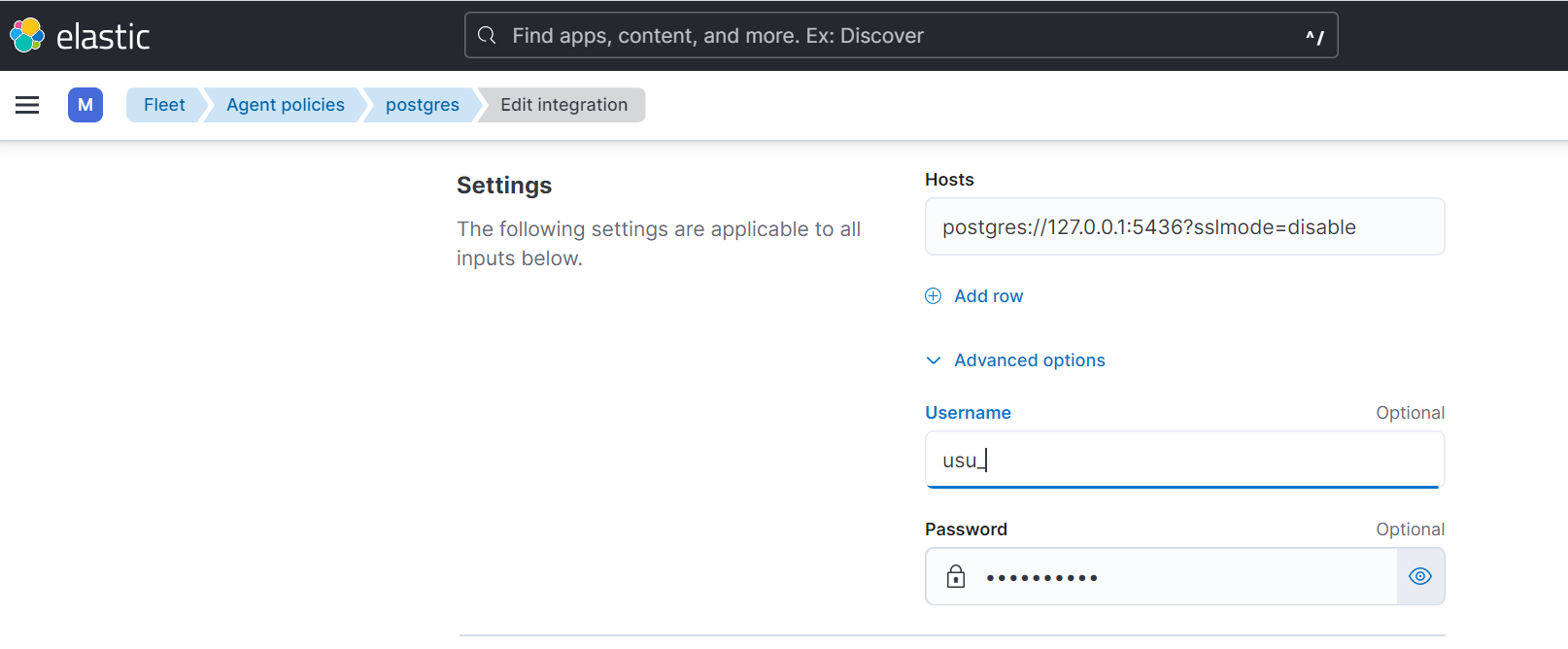Click the elastic wordmark text
This screenshot has height=649, width=1568.
103,37
